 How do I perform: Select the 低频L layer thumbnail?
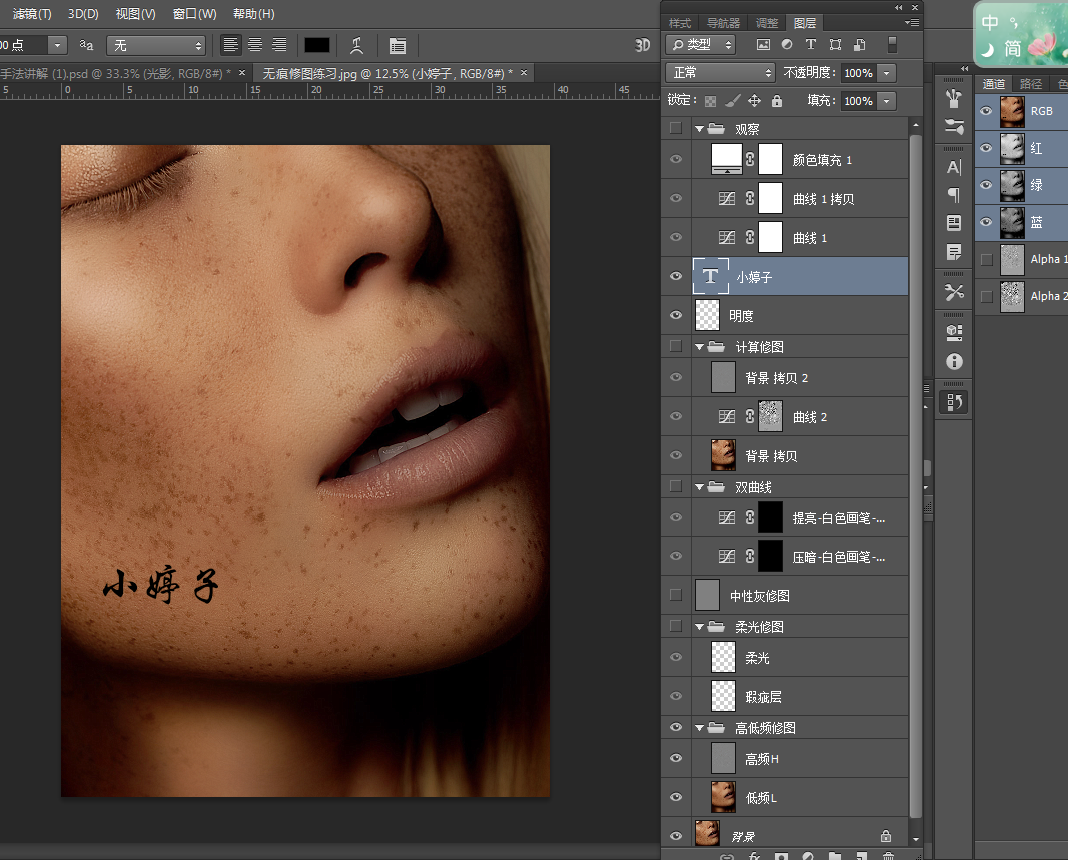point(723,797)
